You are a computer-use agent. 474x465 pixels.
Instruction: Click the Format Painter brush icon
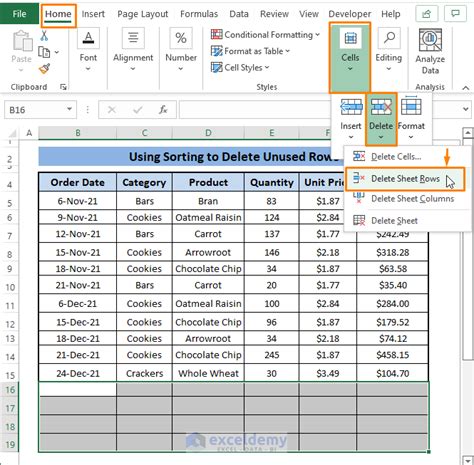44,69
